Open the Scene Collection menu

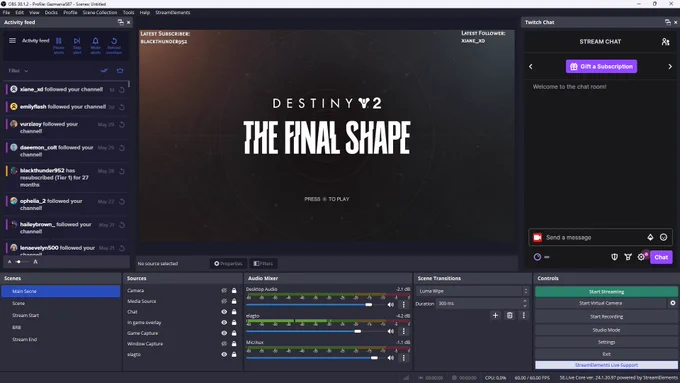click(100, 13)
